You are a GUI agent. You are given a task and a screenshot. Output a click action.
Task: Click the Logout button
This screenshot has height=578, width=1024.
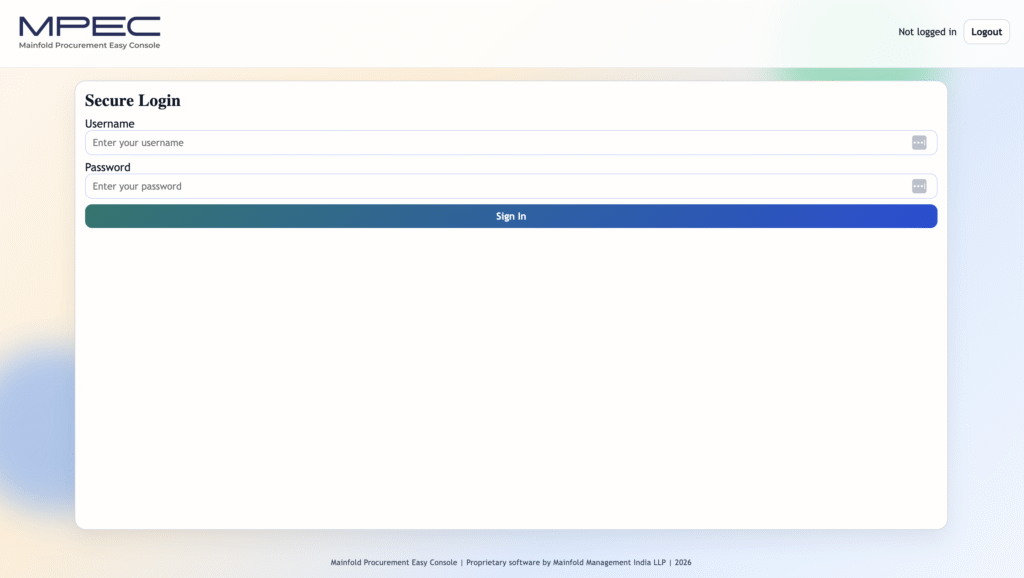(986, 32)
